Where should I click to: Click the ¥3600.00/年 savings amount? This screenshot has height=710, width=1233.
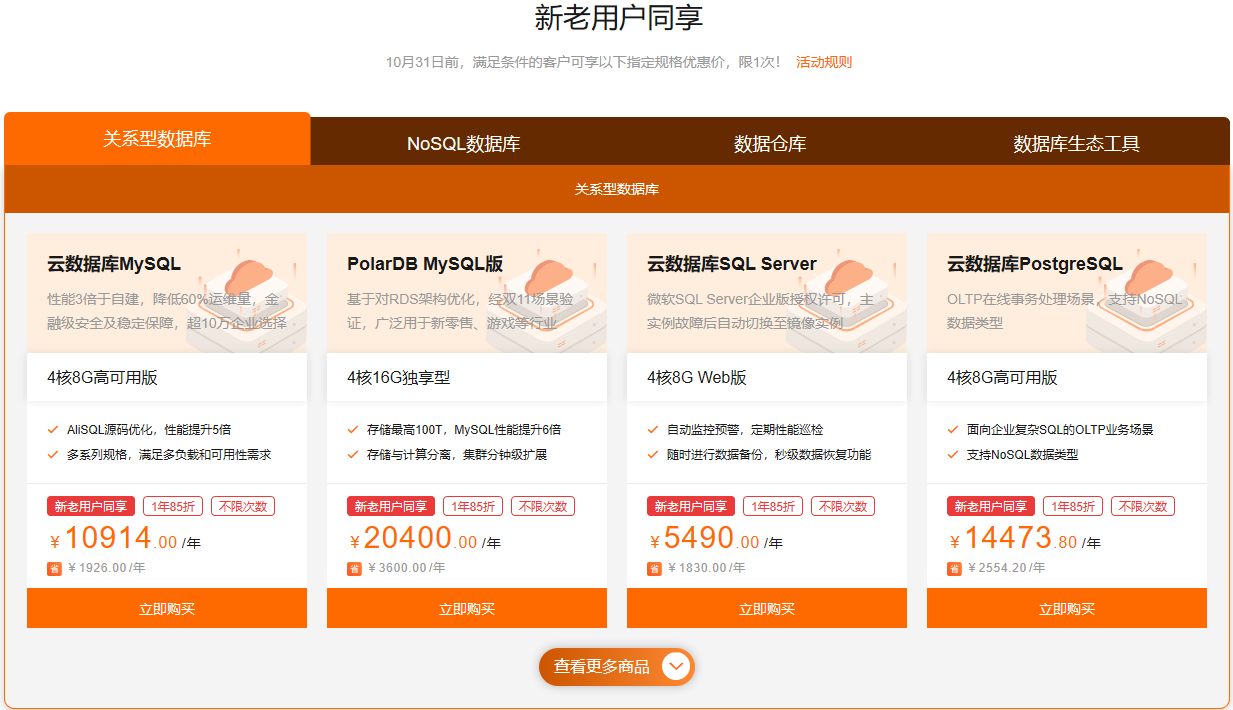click(x=407, y=568)
